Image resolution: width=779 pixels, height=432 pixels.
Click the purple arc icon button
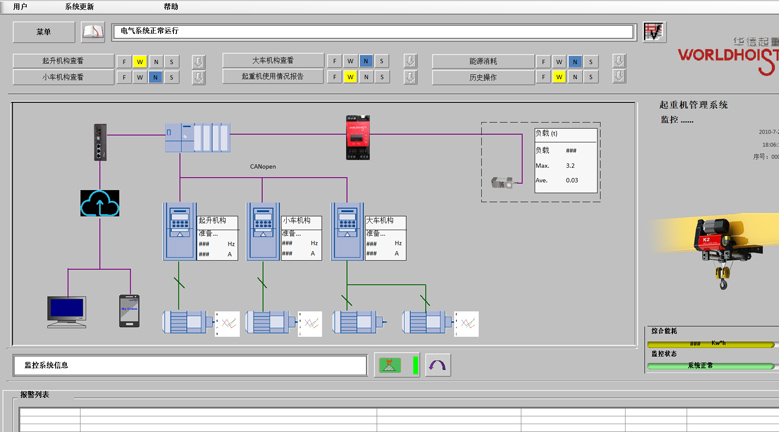pos(438,365)
